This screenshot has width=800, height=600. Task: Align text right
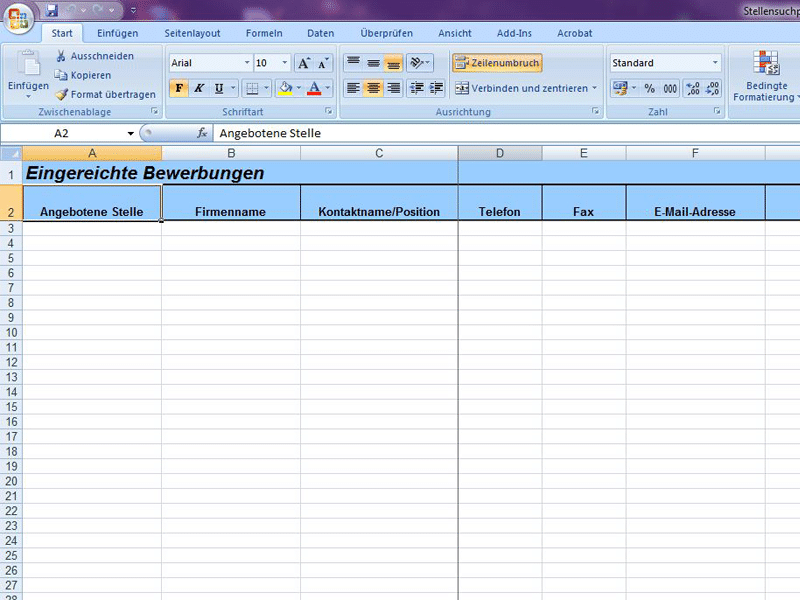pyautogui.click(x=393, y=88)
